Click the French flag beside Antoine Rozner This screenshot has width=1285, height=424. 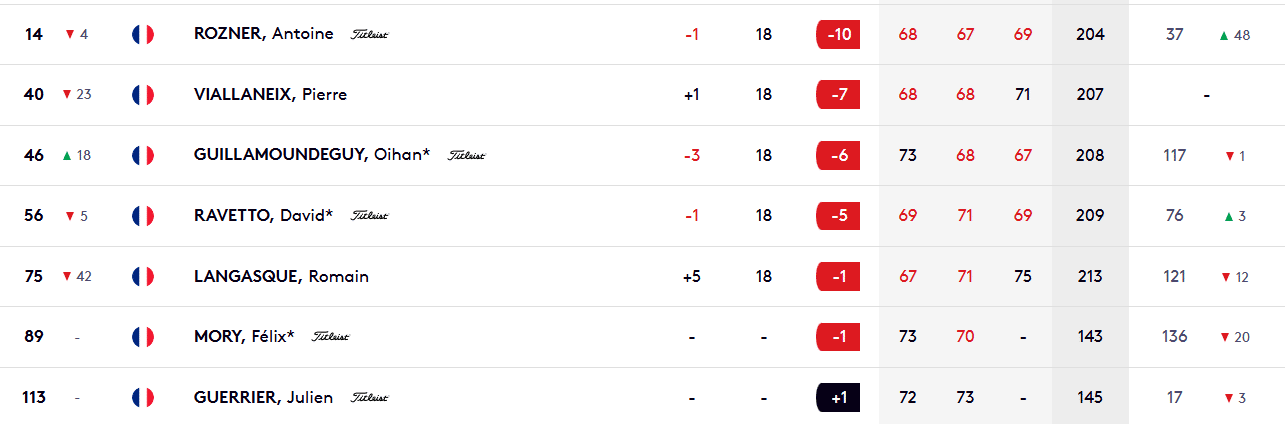tap(142, 34)
